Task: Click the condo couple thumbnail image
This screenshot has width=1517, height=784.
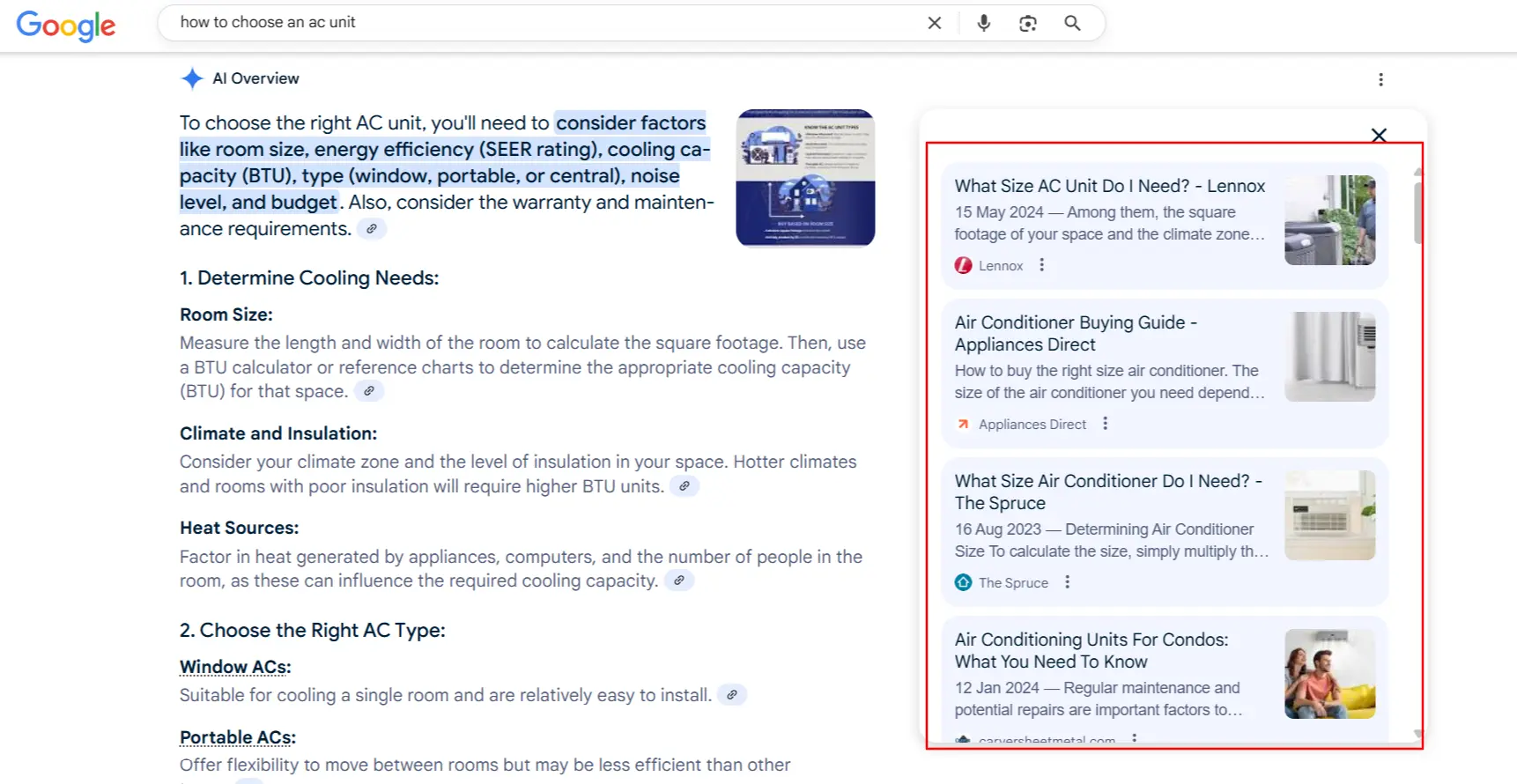Action: click(1329, 674)
